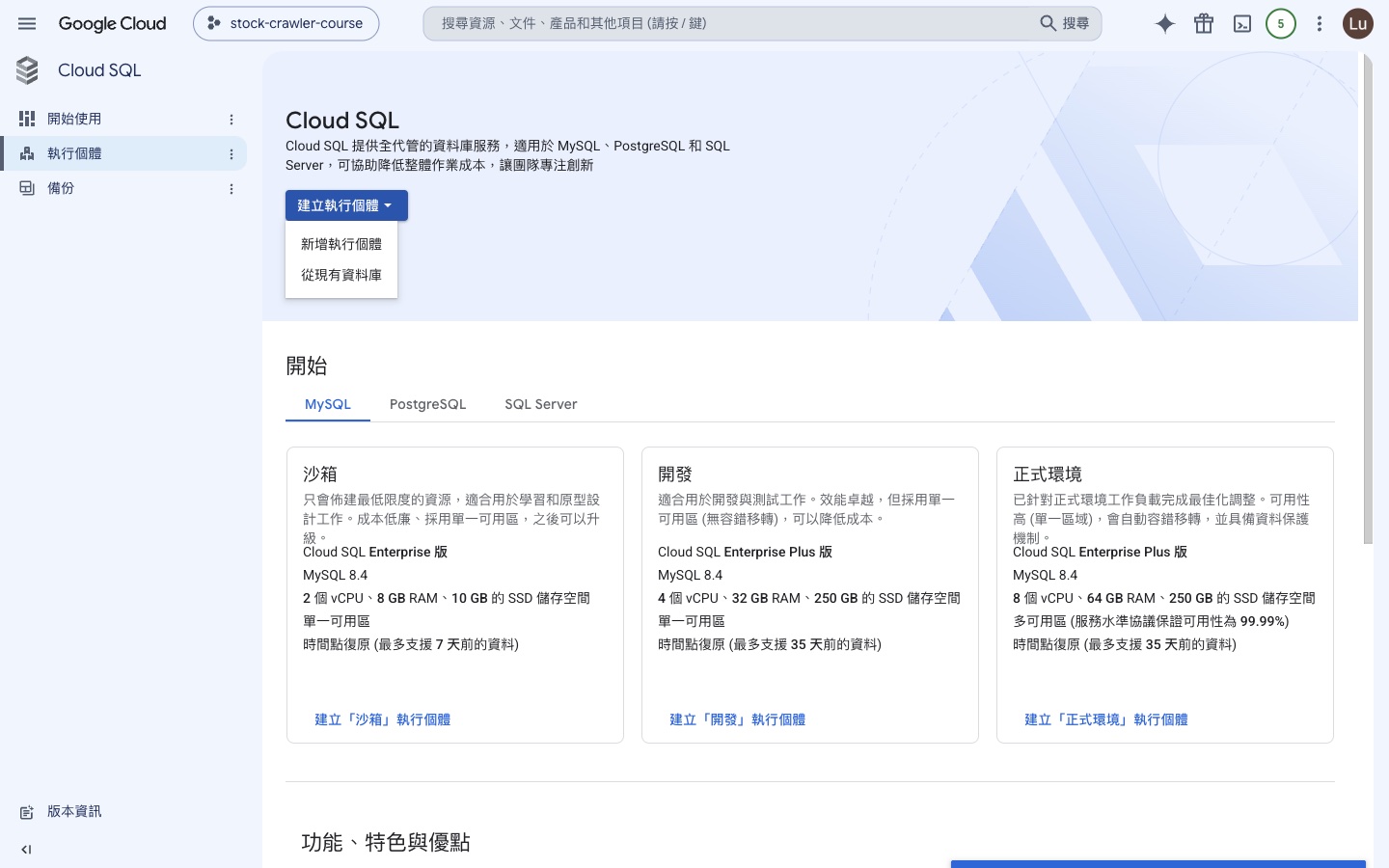Open the free trial gift icon
Image resolution: width=1389 pixels, height=868 pixels.
(1204, 23)
